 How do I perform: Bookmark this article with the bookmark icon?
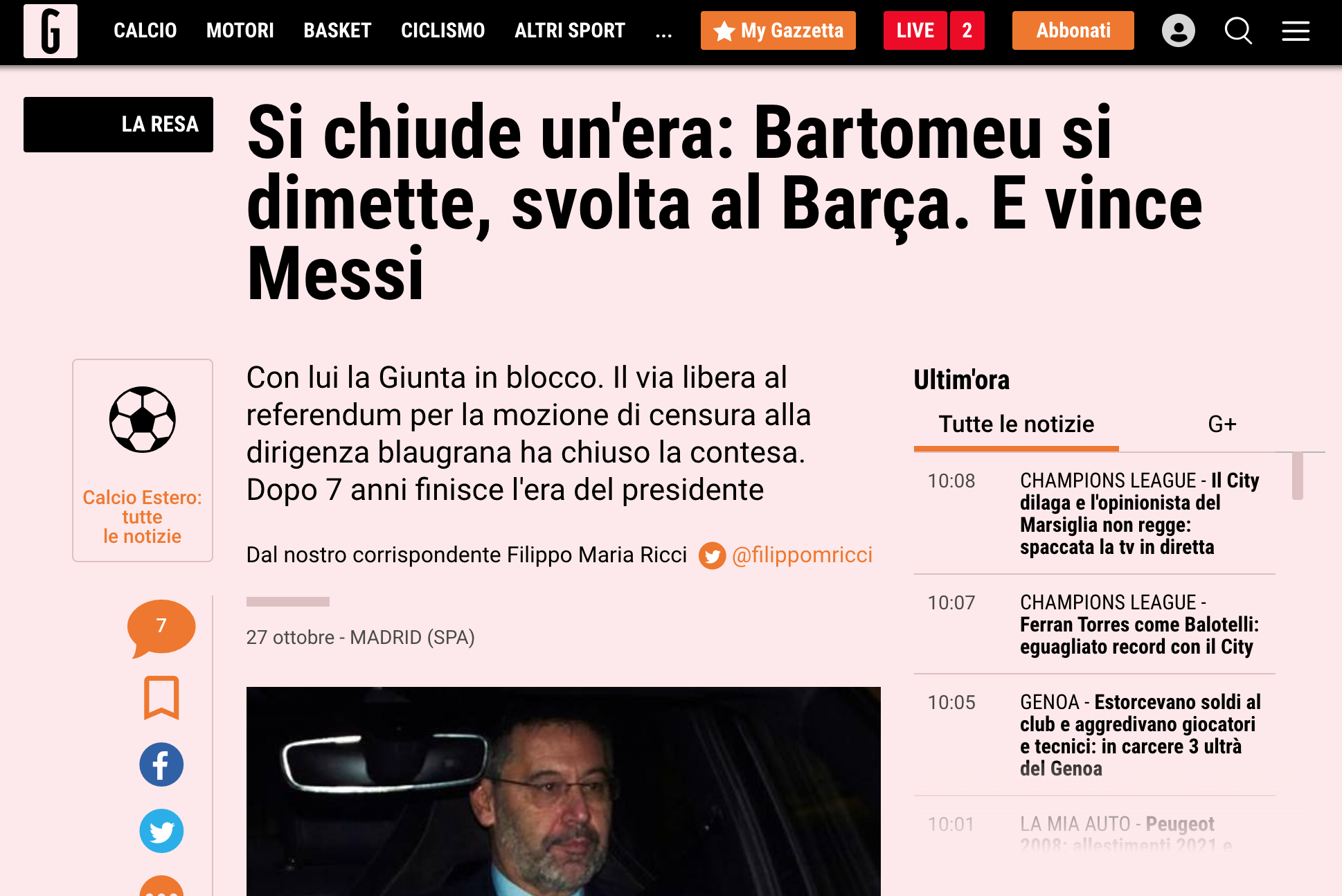tap(161, 698)
